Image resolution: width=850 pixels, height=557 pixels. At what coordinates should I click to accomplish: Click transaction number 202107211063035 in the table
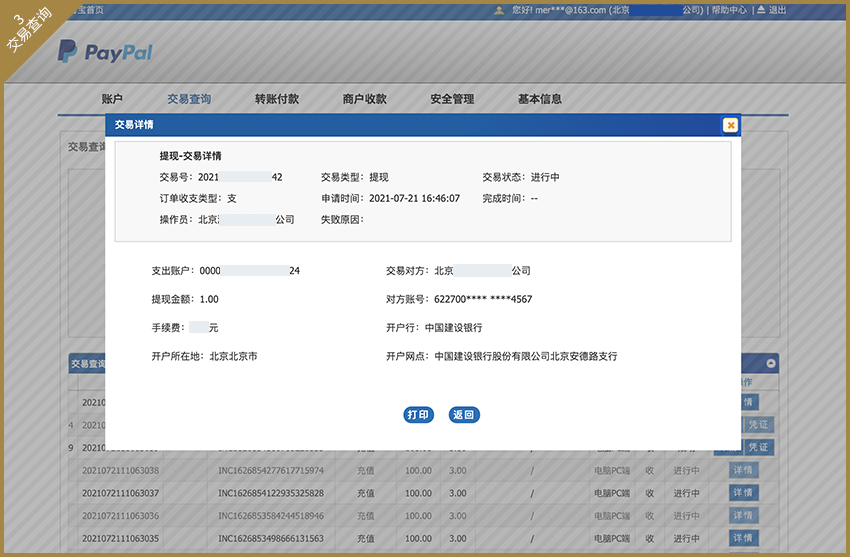pyautogui.click(x=120, y=539)
